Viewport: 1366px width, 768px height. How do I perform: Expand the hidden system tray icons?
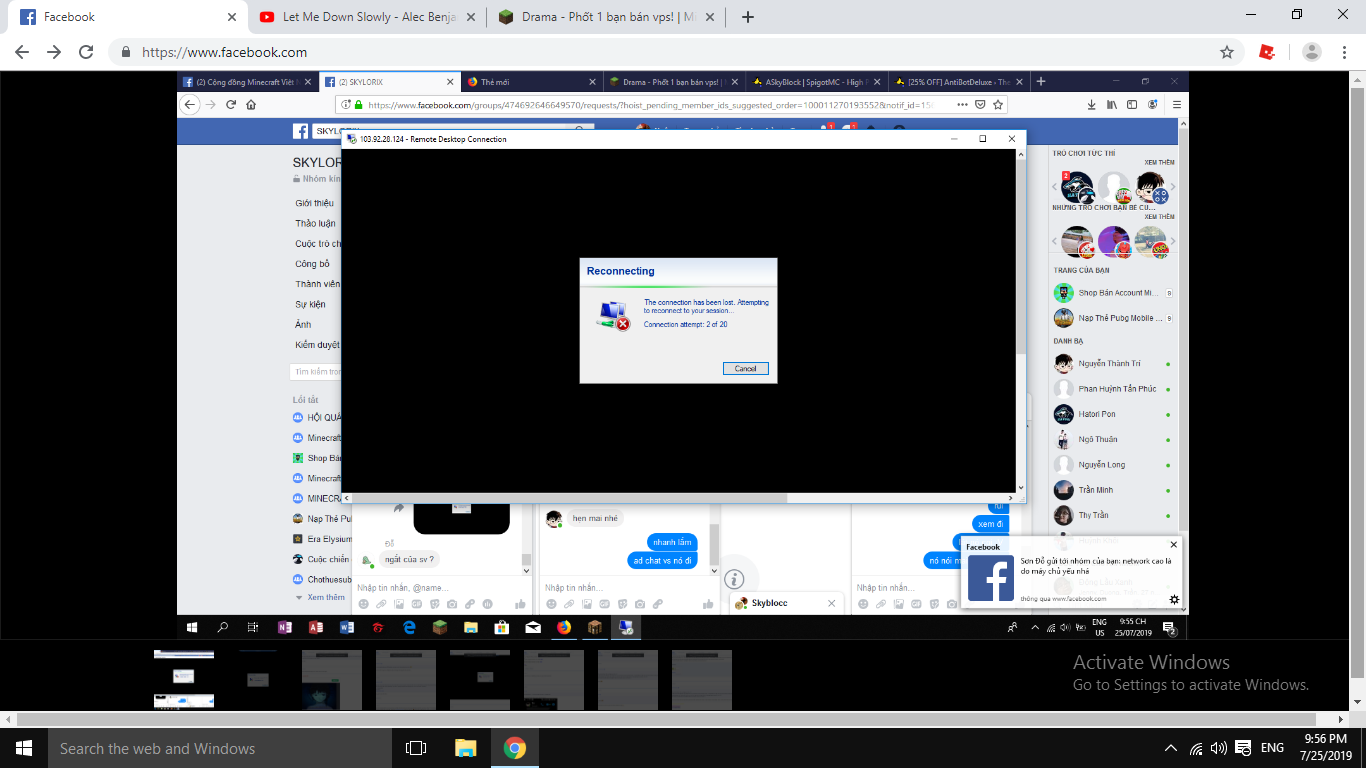point(1171,748)
